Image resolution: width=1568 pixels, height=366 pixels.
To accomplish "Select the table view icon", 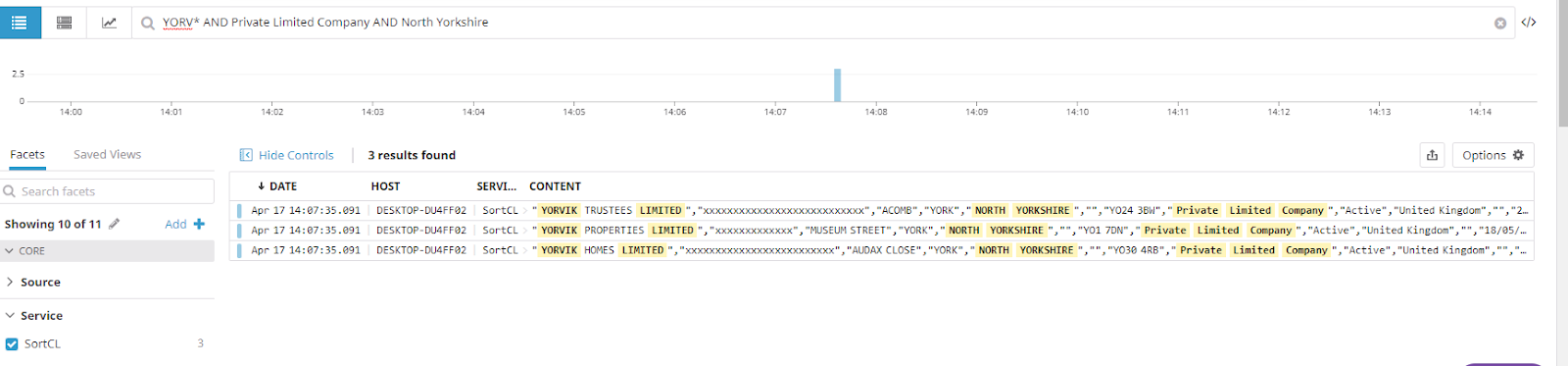I will click(x=65, y=23).
